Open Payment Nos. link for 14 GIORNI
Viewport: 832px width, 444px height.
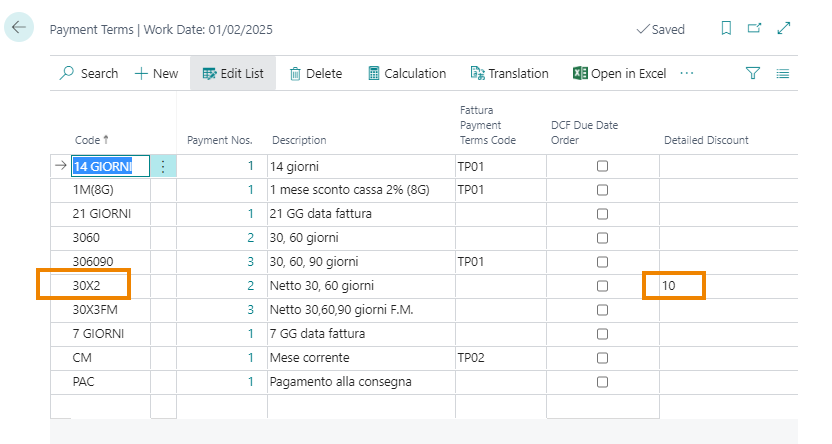(250, 166)
